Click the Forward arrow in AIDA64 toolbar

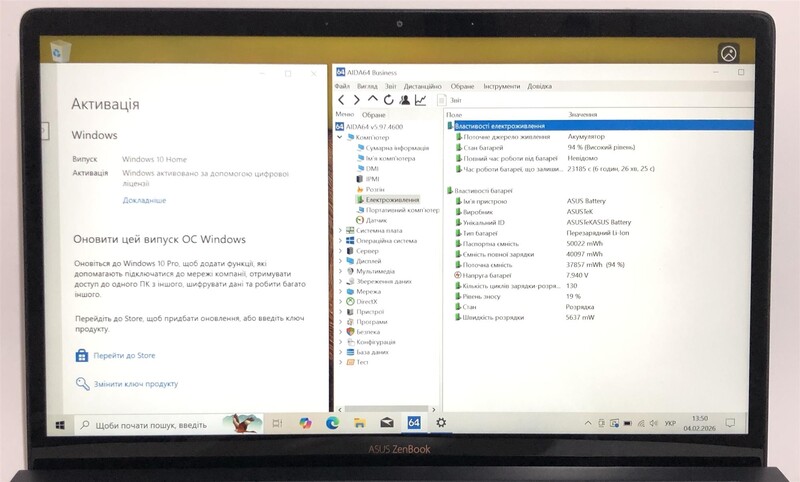point(357,100)
